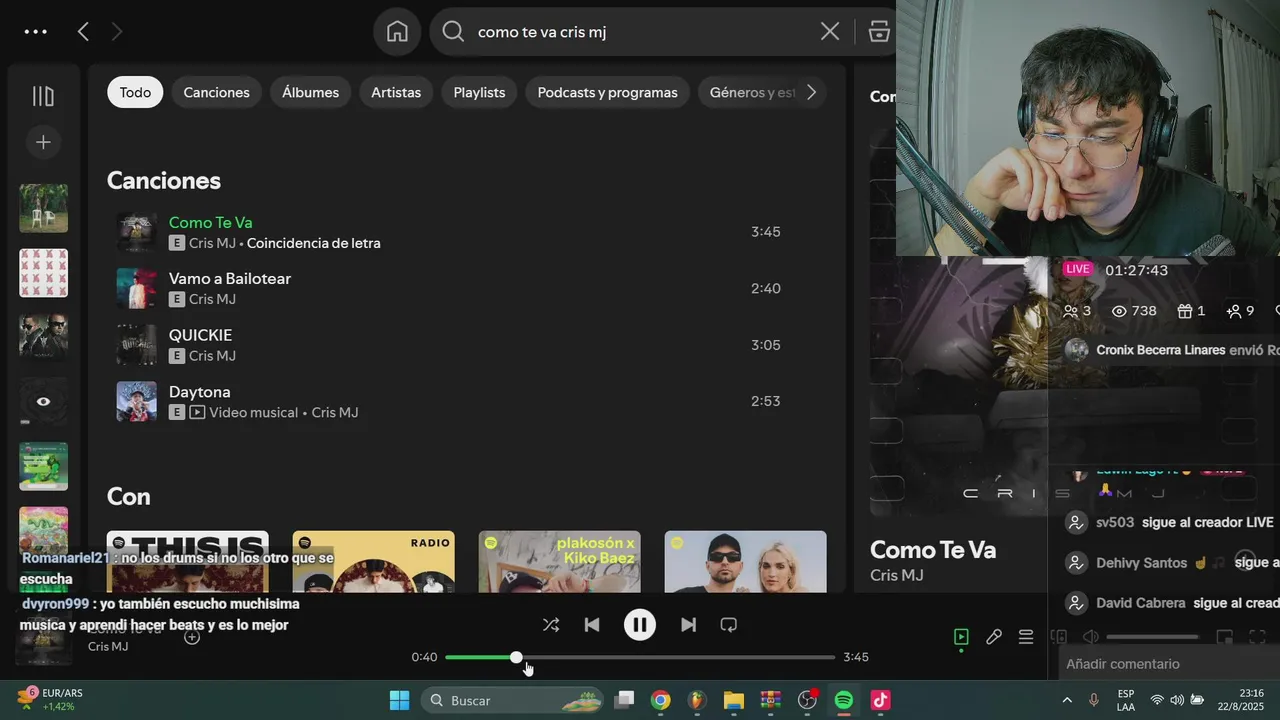Click the Daytona track cover image
The image size is (1280, 720).
[137, 401]
